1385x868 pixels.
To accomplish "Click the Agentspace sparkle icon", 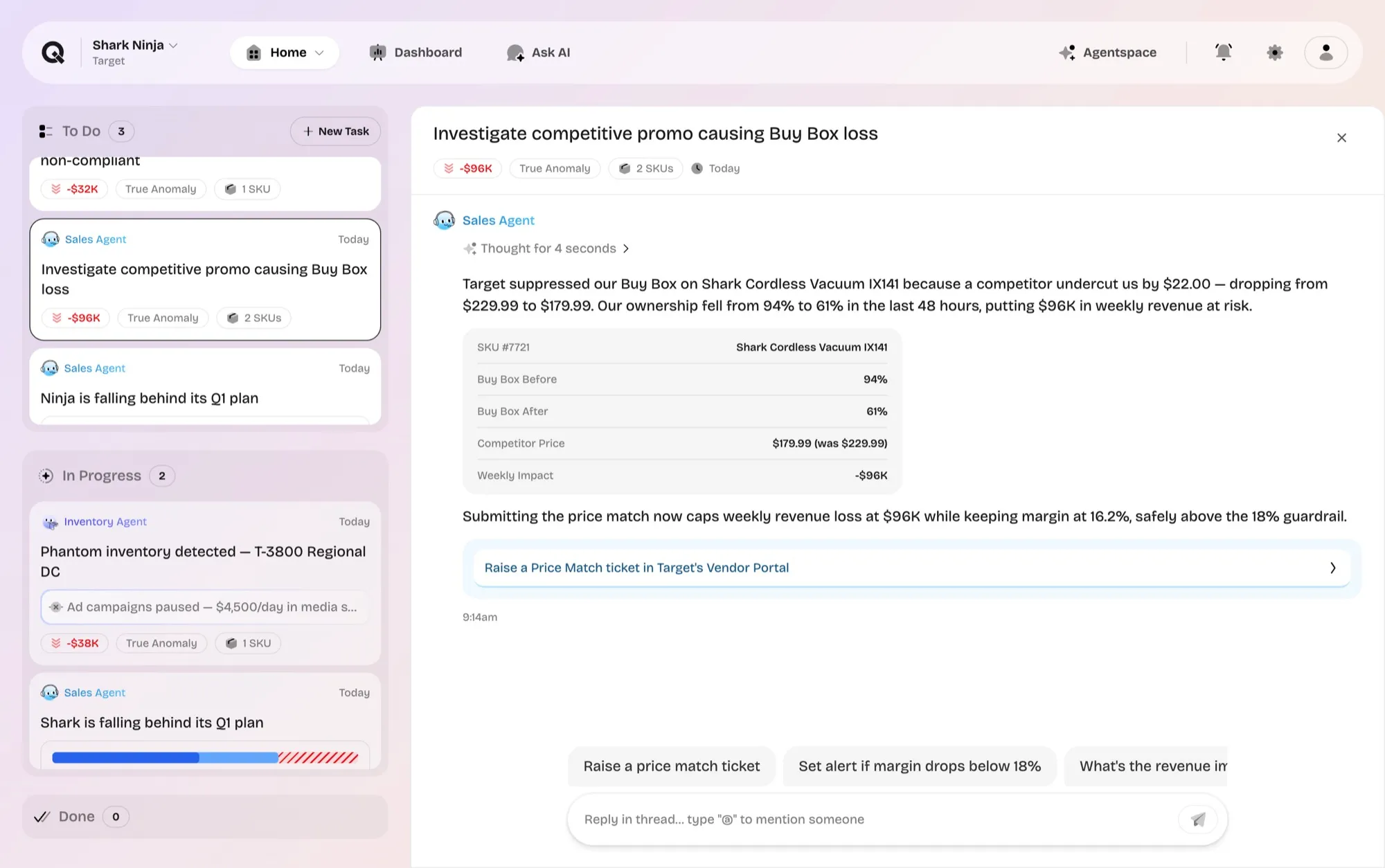I will tap(1067, 53).
